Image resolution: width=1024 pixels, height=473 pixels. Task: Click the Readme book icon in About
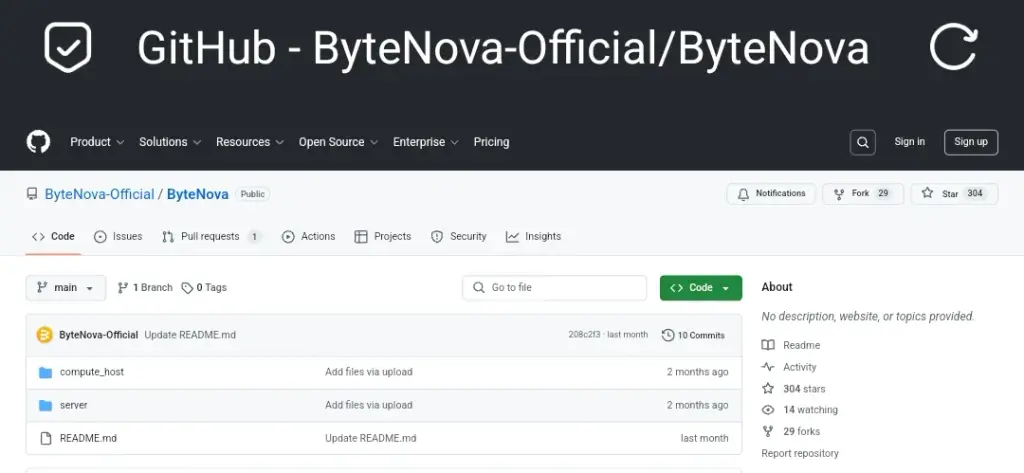click(768, 345)
